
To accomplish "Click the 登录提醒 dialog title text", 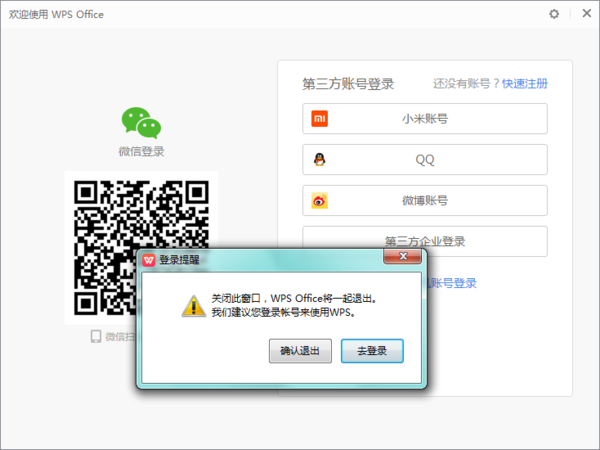I will 179,260.
